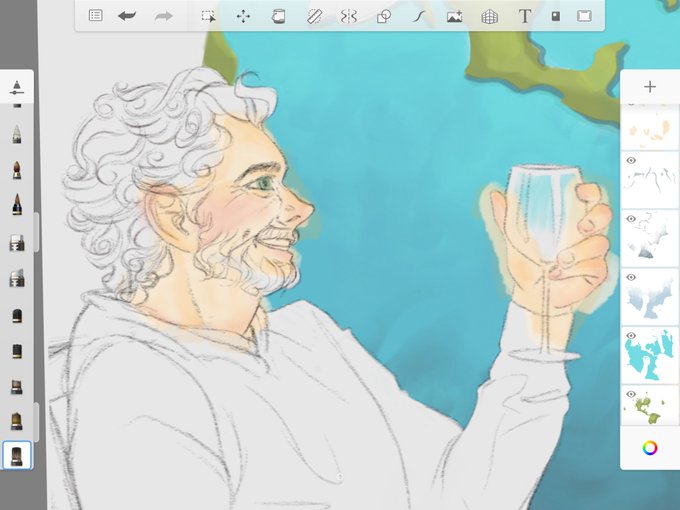This screenshot has width=680, height=510.
Task: Hide the pencil line sketch layer
Action: click(631, 160)
